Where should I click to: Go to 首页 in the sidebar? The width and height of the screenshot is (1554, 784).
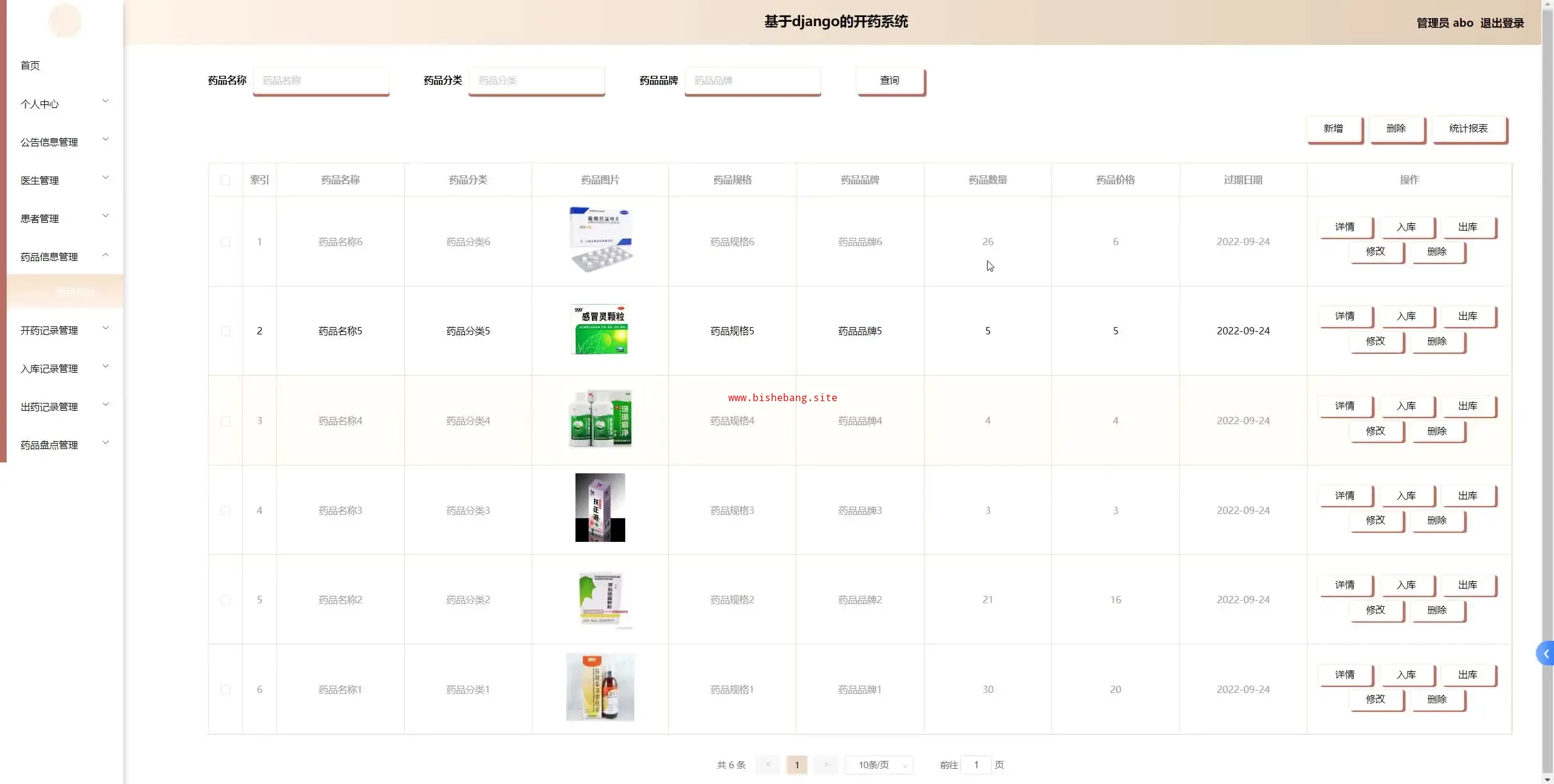click(x=30, y=66)
